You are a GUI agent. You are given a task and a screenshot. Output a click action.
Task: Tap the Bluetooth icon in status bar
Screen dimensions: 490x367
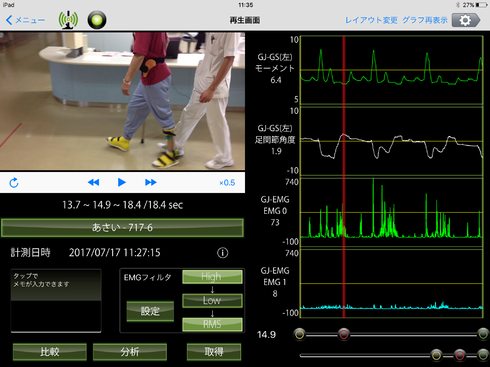459,5
